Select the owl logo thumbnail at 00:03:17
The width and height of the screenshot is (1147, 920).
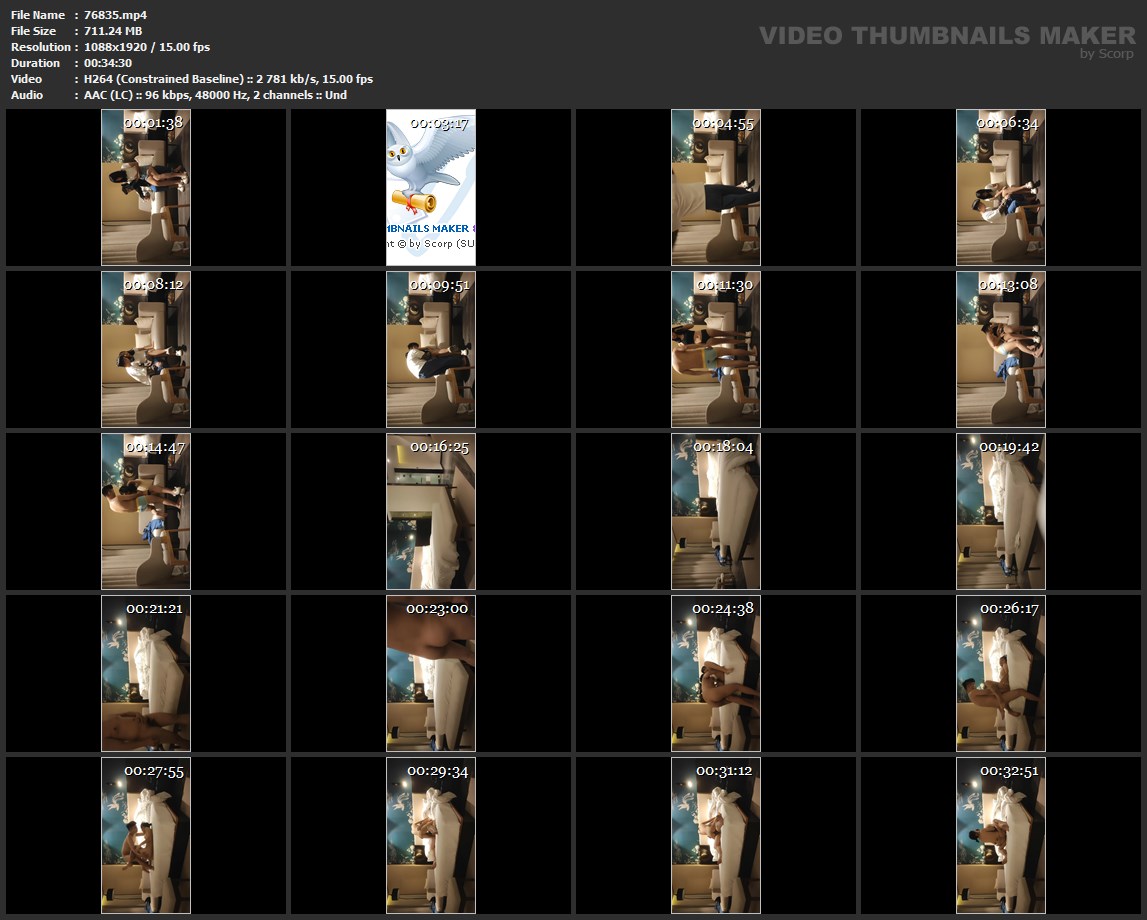click(x=431, y=187)
